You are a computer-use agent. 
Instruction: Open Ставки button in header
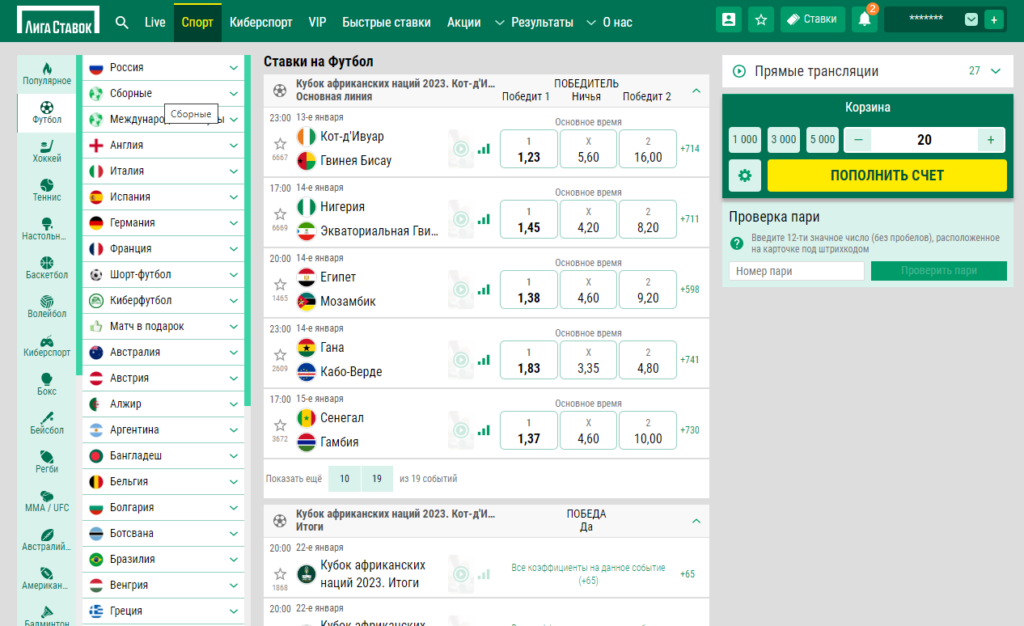tap(812, 20)
